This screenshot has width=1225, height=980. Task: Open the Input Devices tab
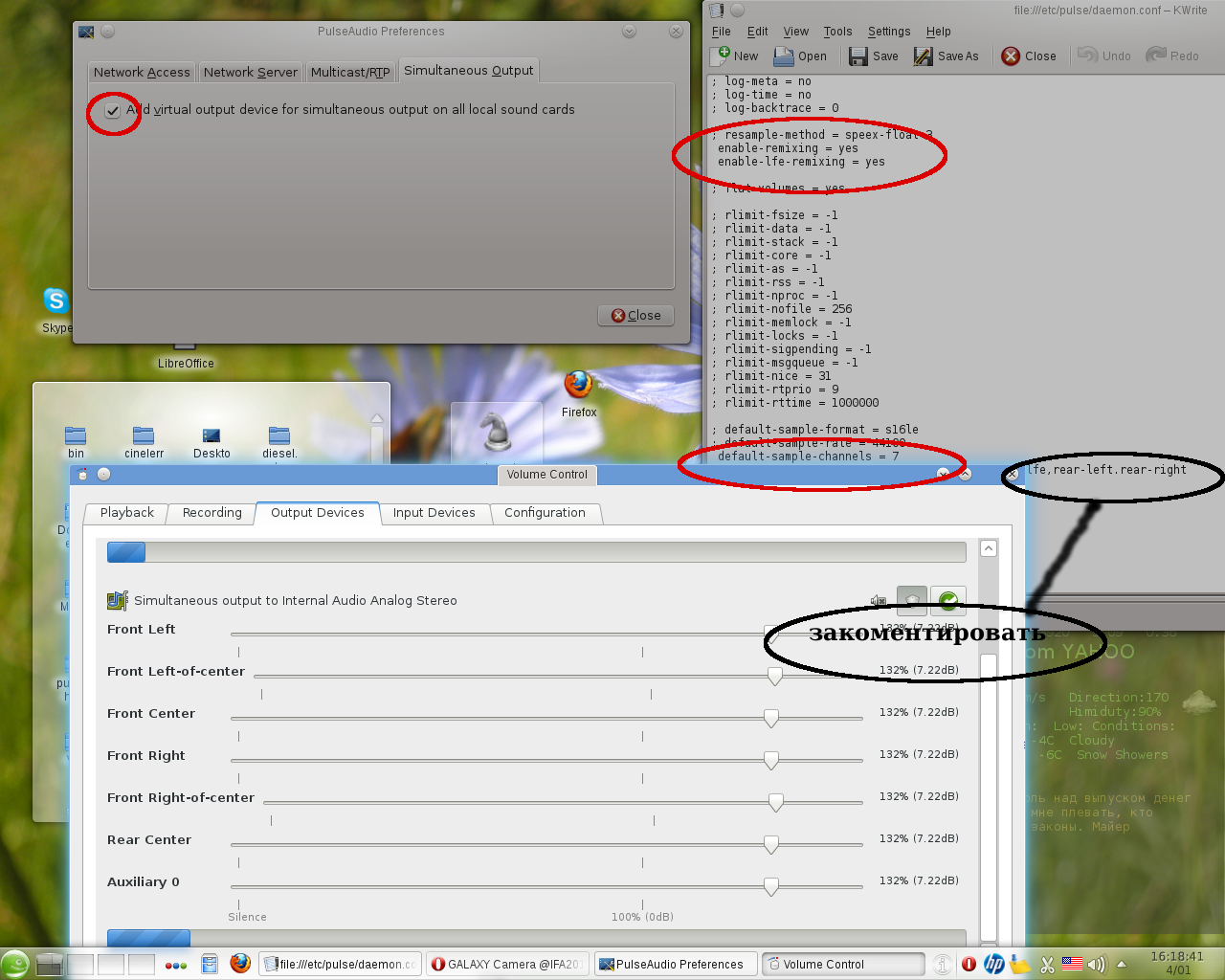434,513
